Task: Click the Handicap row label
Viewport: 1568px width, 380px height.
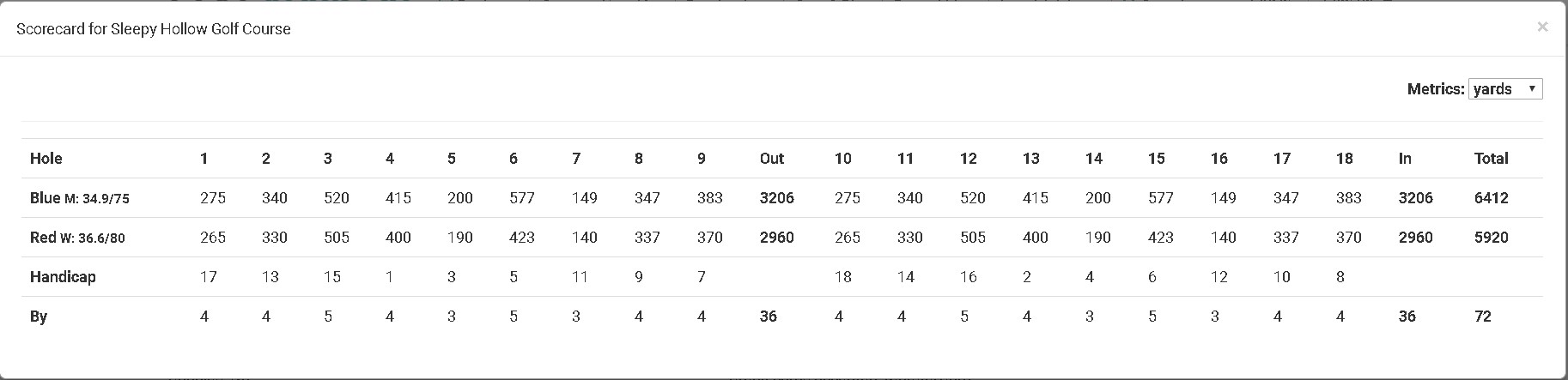Action: pyautogui.click(x=63, y=277)
